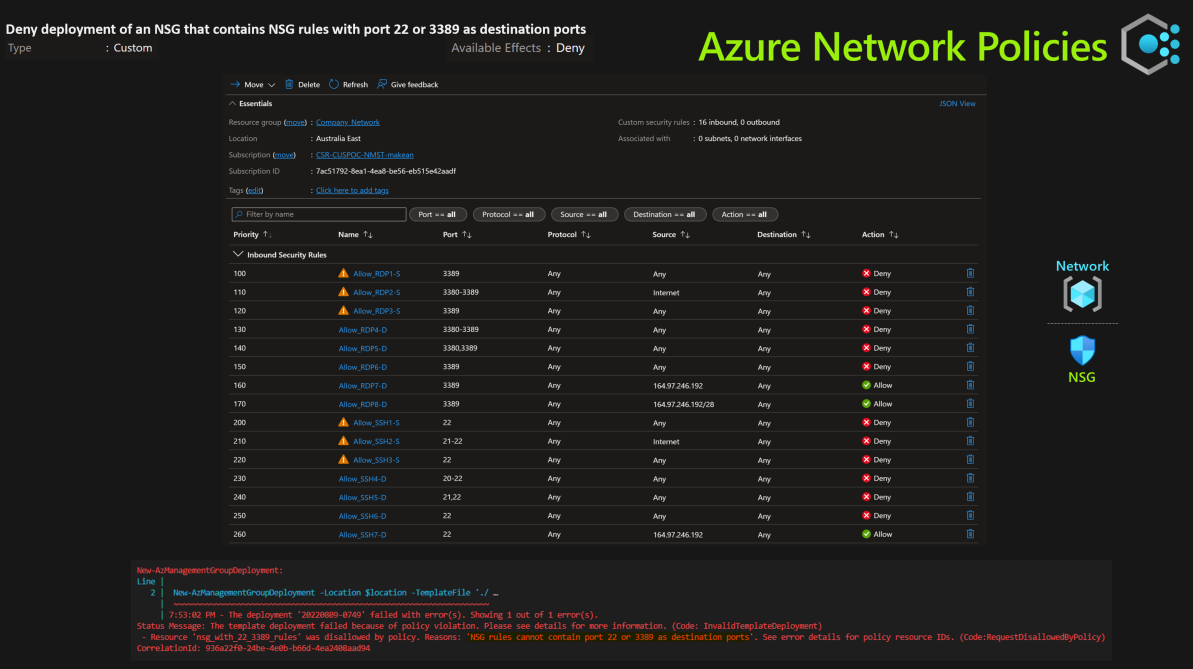The width and height of the screenshot is (1193, 669).
Task: Click warning icon beside Allow_SSH2-S
Action: click(x=343, y=441)
